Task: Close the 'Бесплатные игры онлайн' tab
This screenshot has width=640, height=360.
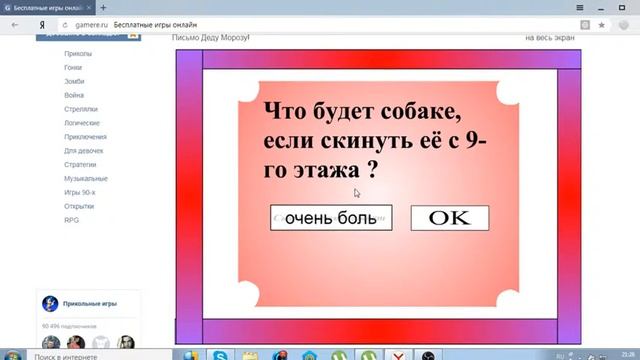Action: (x=89, y=8)
